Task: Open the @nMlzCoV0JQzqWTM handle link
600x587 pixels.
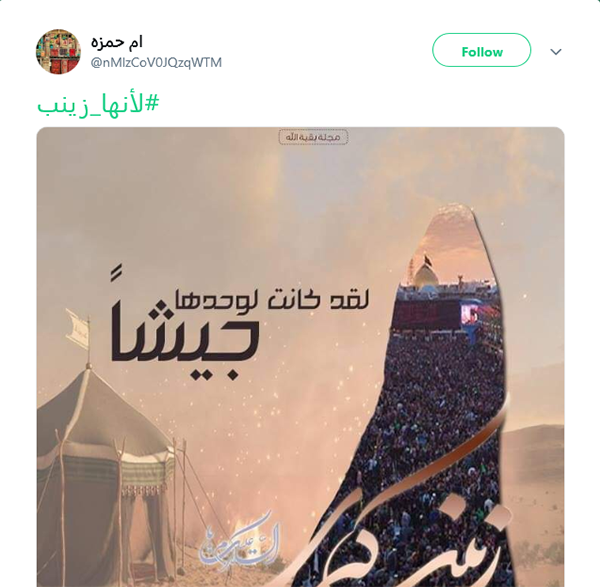Action: 156,62
